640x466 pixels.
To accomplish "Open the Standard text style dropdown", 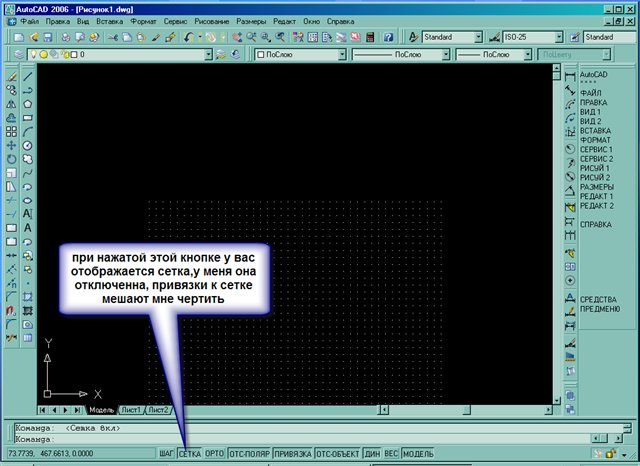I will point(477,37).
